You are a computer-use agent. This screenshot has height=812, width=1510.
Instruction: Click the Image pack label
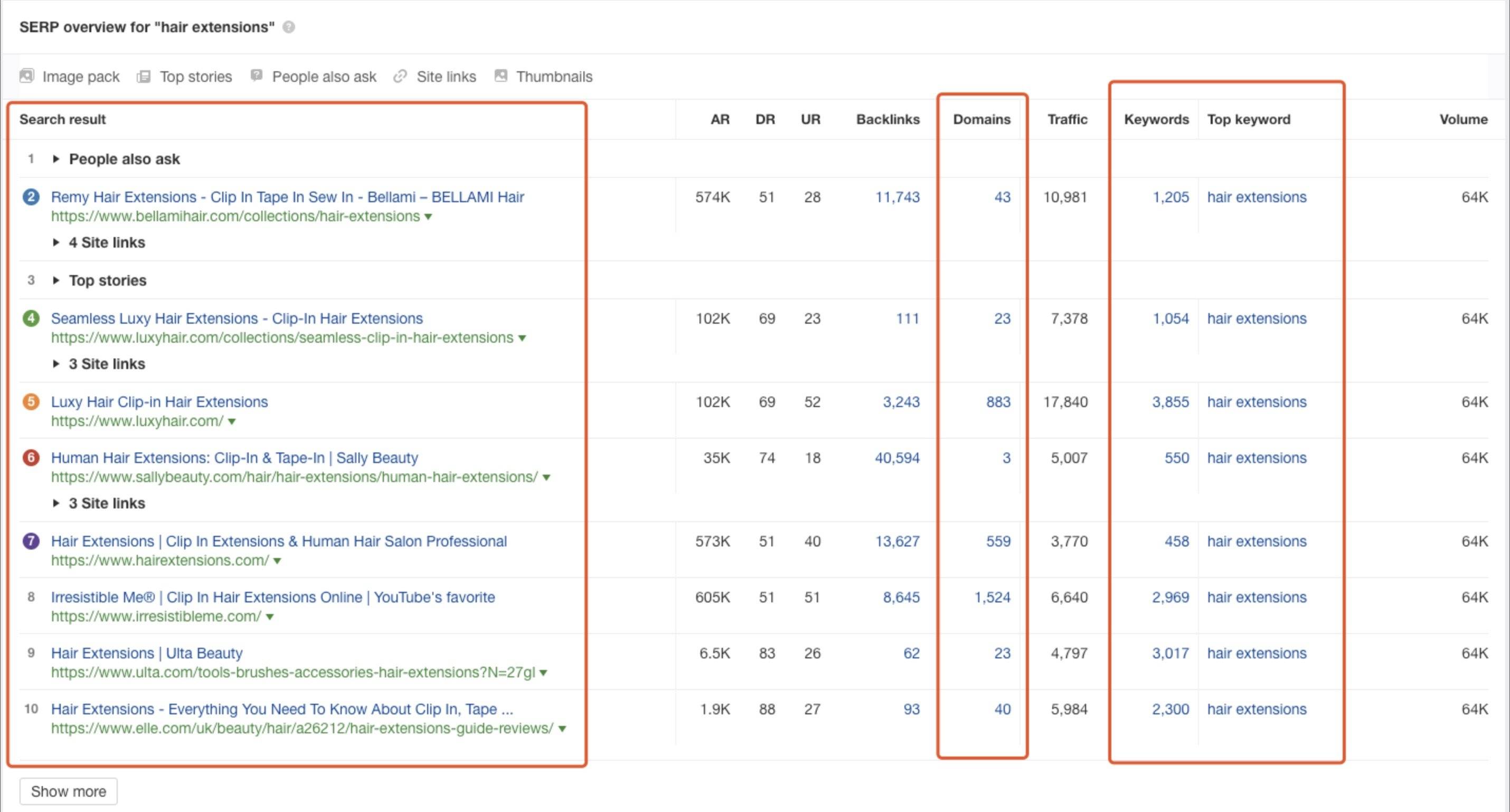[81, 77]
